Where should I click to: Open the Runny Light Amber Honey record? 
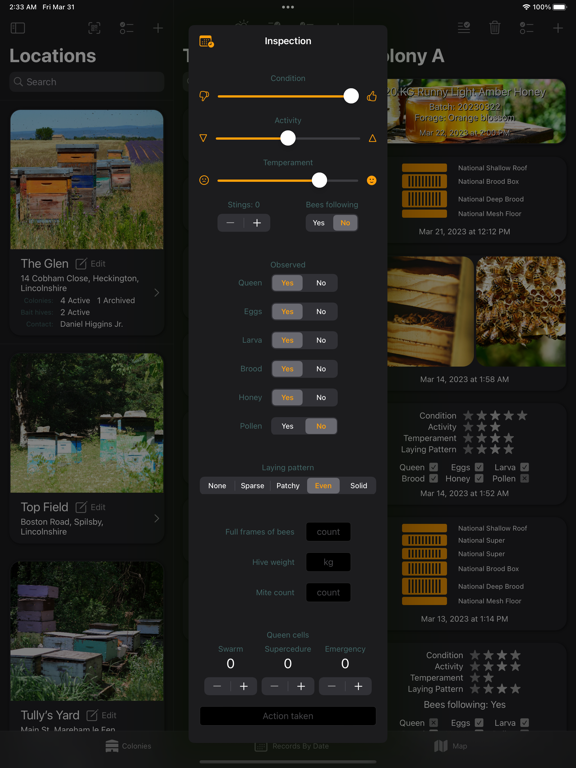pos(476,111)
